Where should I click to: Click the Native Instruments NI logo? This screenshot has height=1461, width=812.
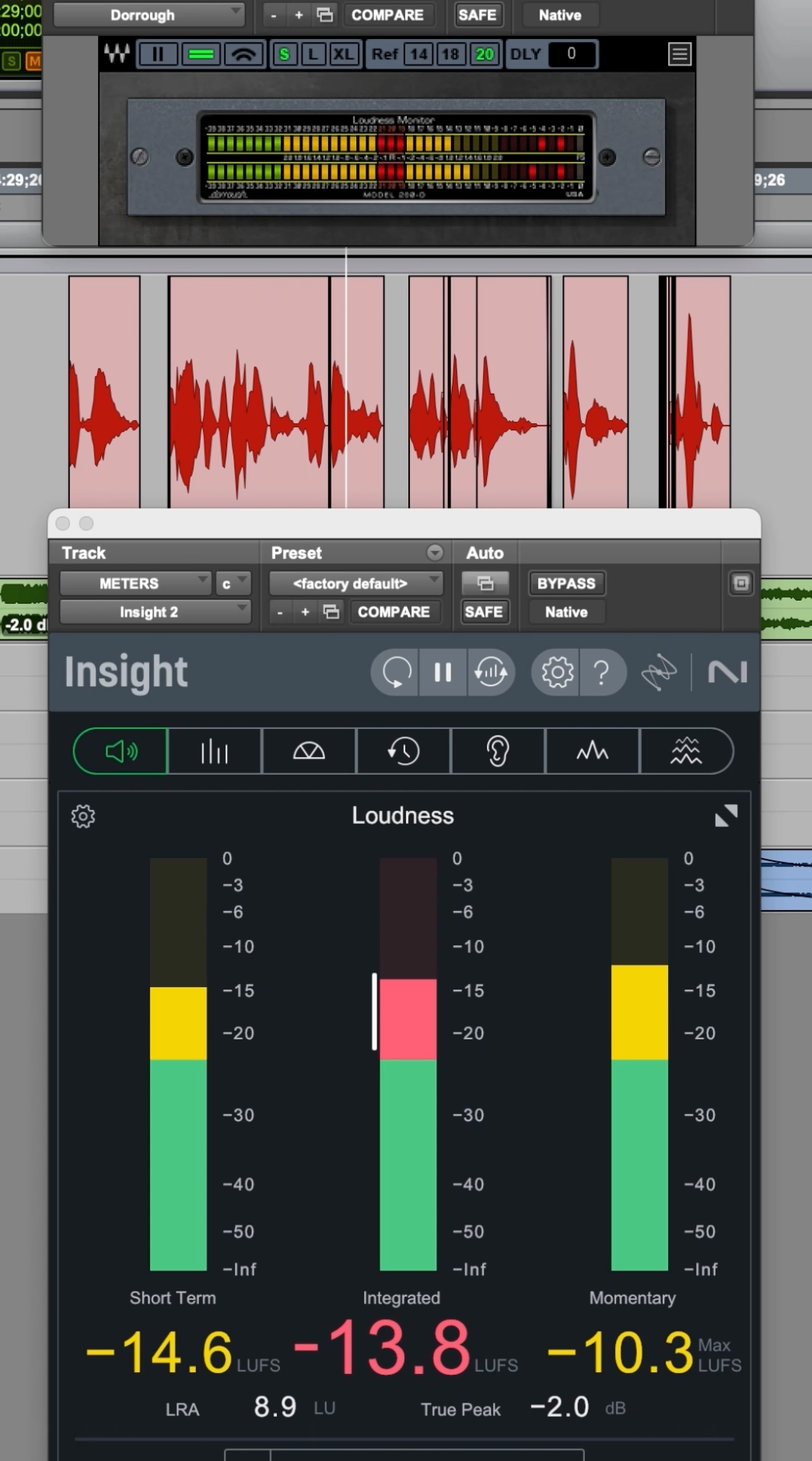727,672
